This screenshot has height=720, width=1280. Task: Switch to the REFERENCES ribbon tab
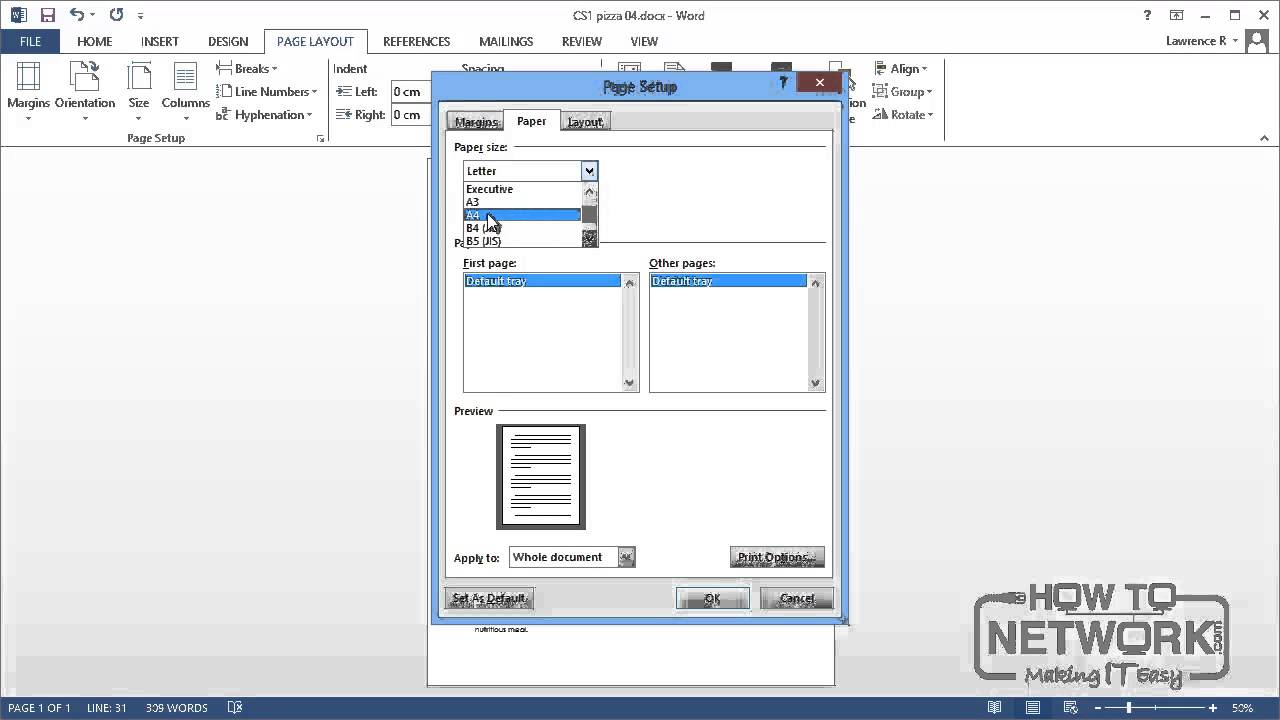[417, 42]
